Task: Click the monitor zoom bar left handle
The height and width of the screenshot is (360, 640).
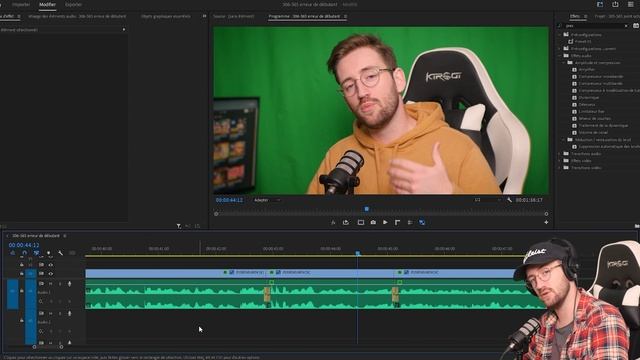Action: click(216, 214)
